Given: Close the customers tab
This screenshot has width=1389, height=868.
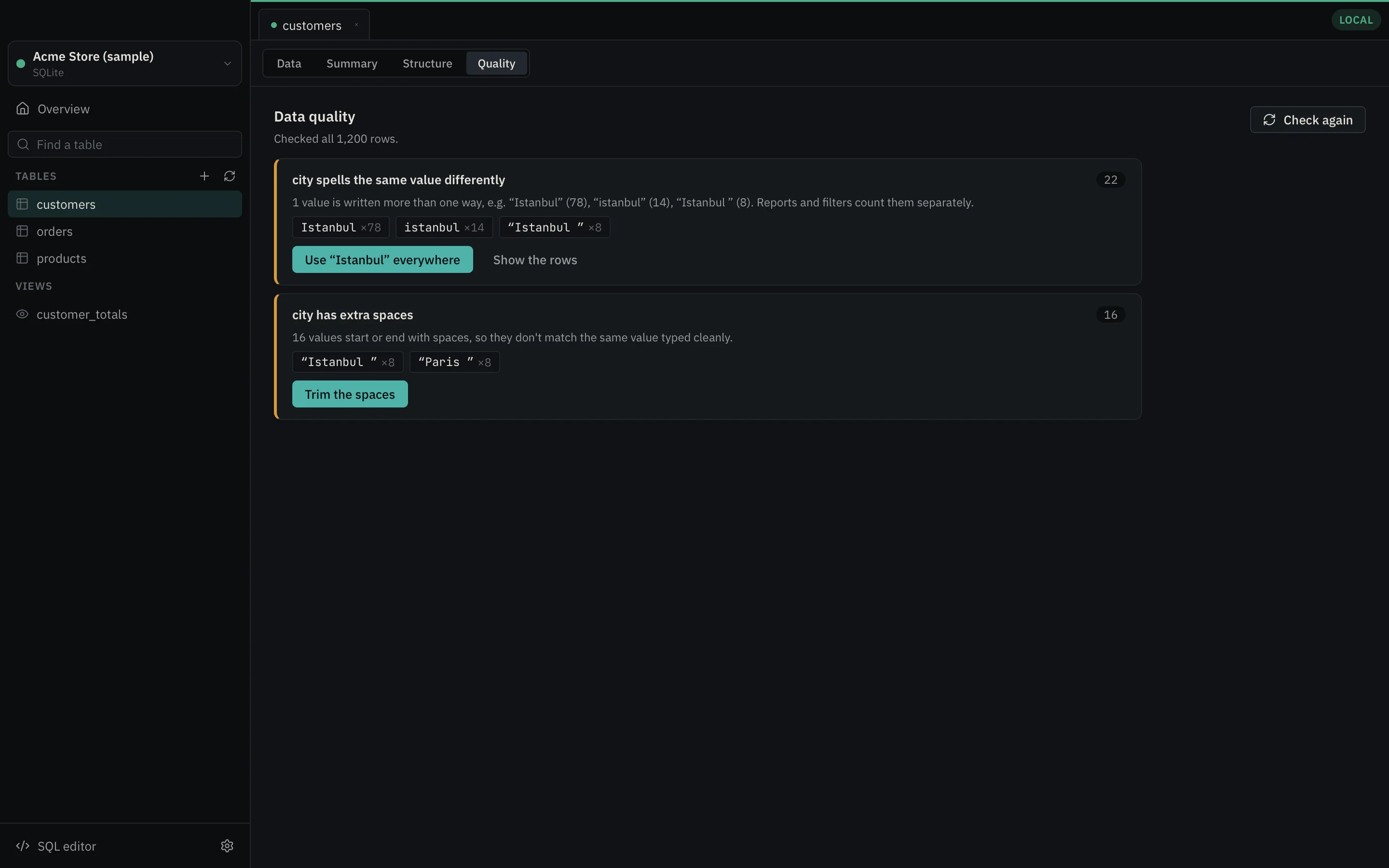Looking at the screenshot, I should [x=356, y=25].
